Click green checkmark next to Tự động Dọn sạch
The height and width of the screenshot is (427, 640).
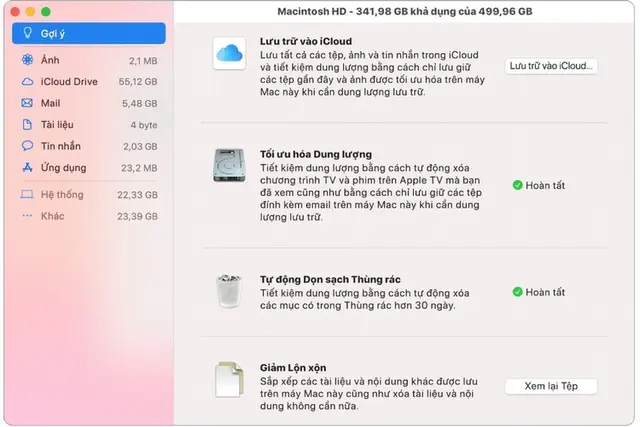(x=518, y=292)
